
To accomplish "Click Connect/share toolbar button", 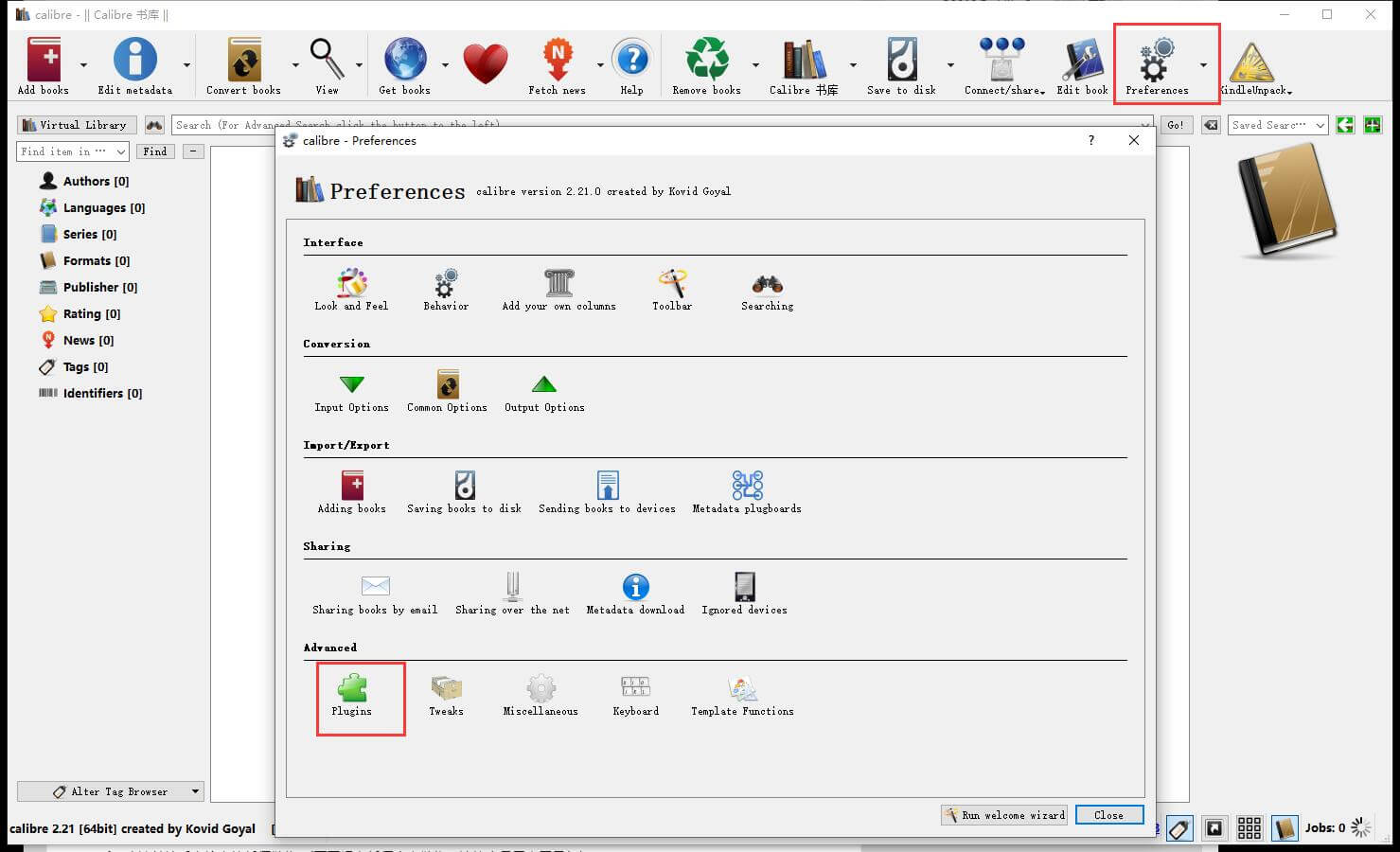I will pyautogui.click(x=1003, y=64).
